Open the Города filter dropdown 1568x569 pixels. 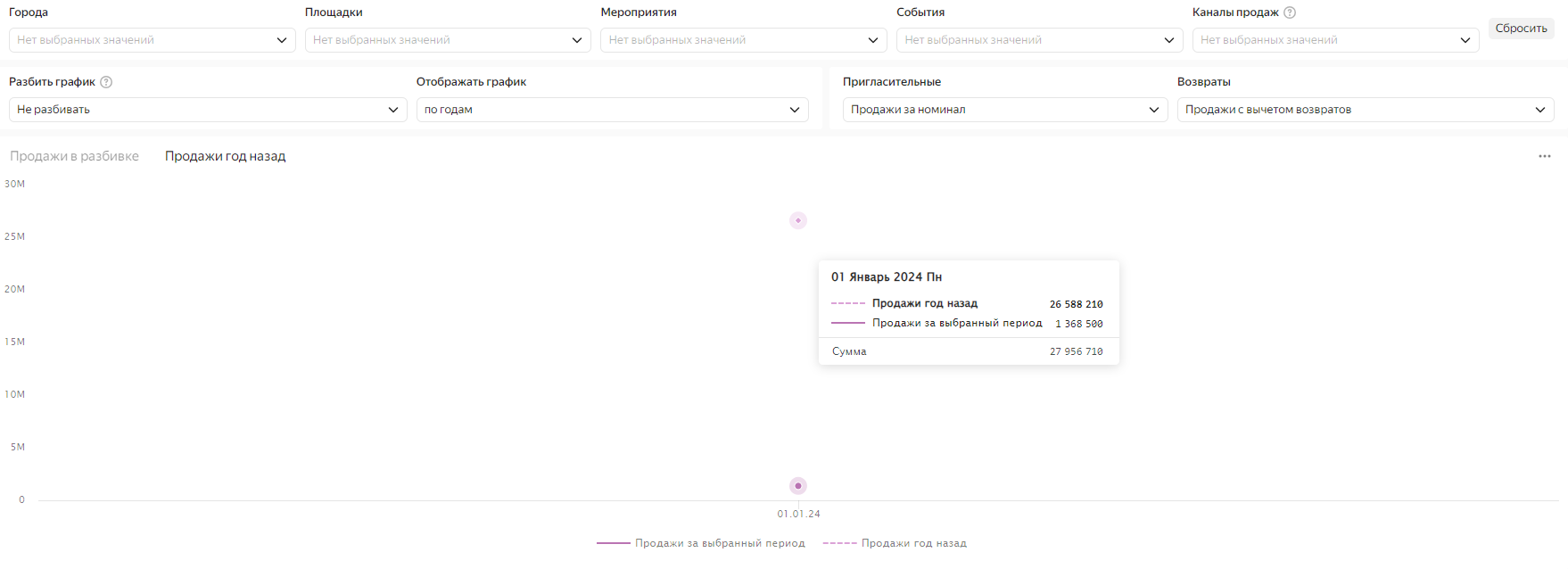pyautogui.click(x=152, y=40)
